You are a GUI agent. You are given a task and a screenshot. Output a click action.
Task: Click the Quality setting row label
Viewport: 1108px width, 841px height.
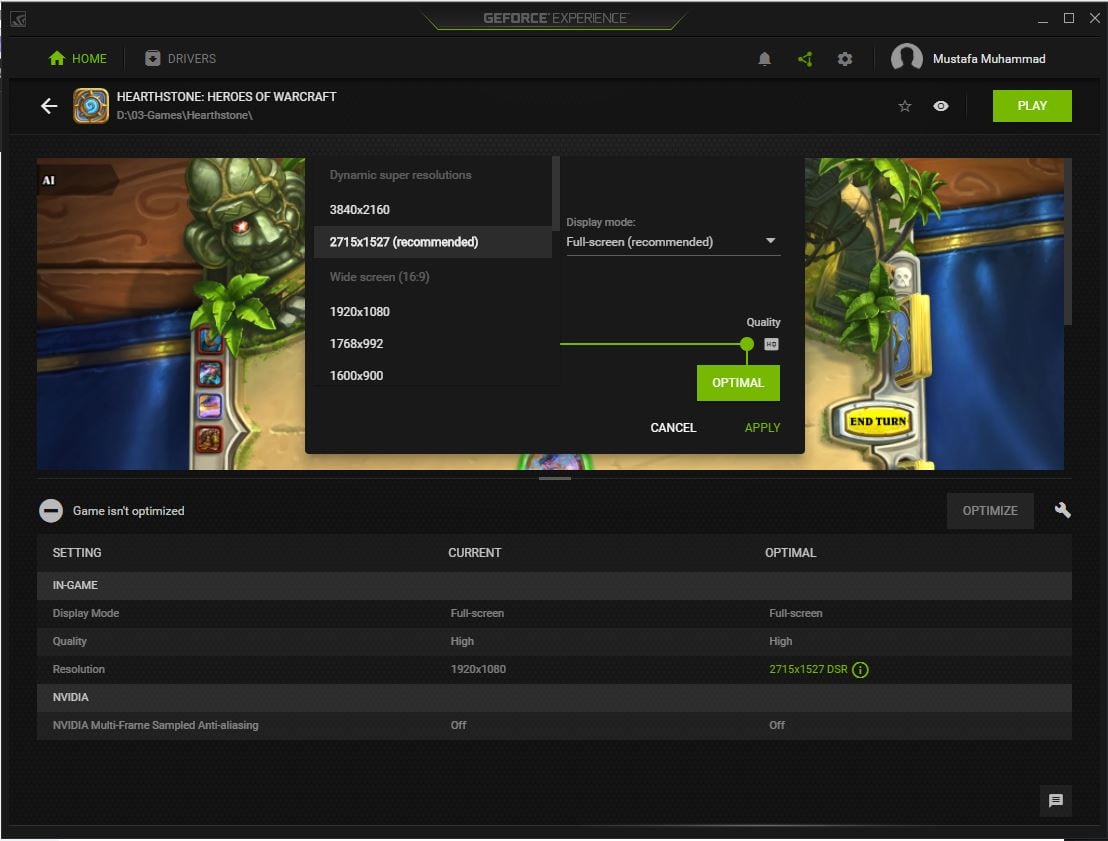tap(69, 641)
